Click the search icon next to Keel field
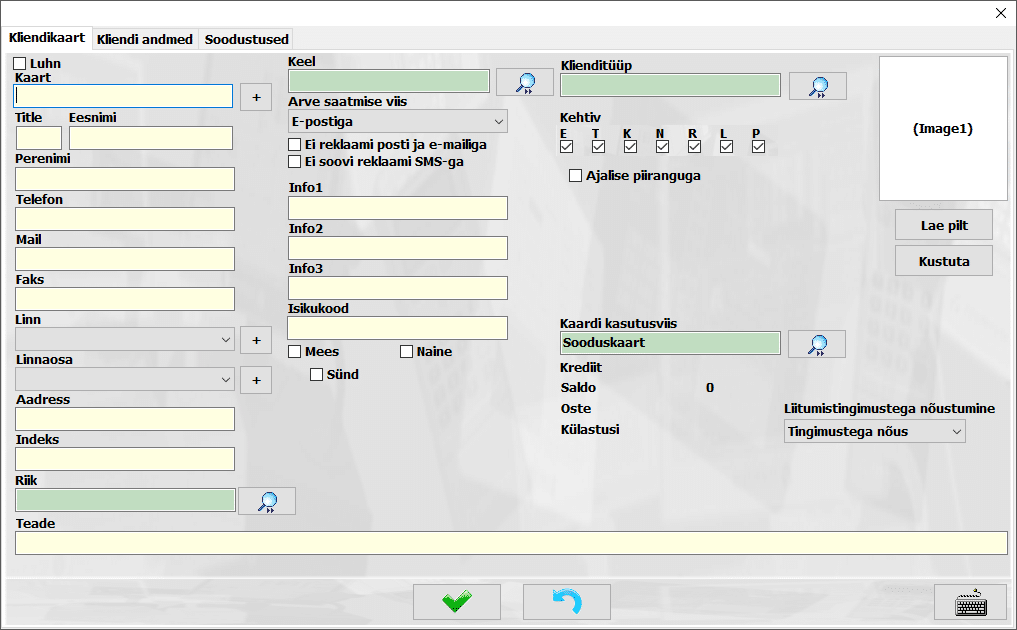 [x=524, y=83]
